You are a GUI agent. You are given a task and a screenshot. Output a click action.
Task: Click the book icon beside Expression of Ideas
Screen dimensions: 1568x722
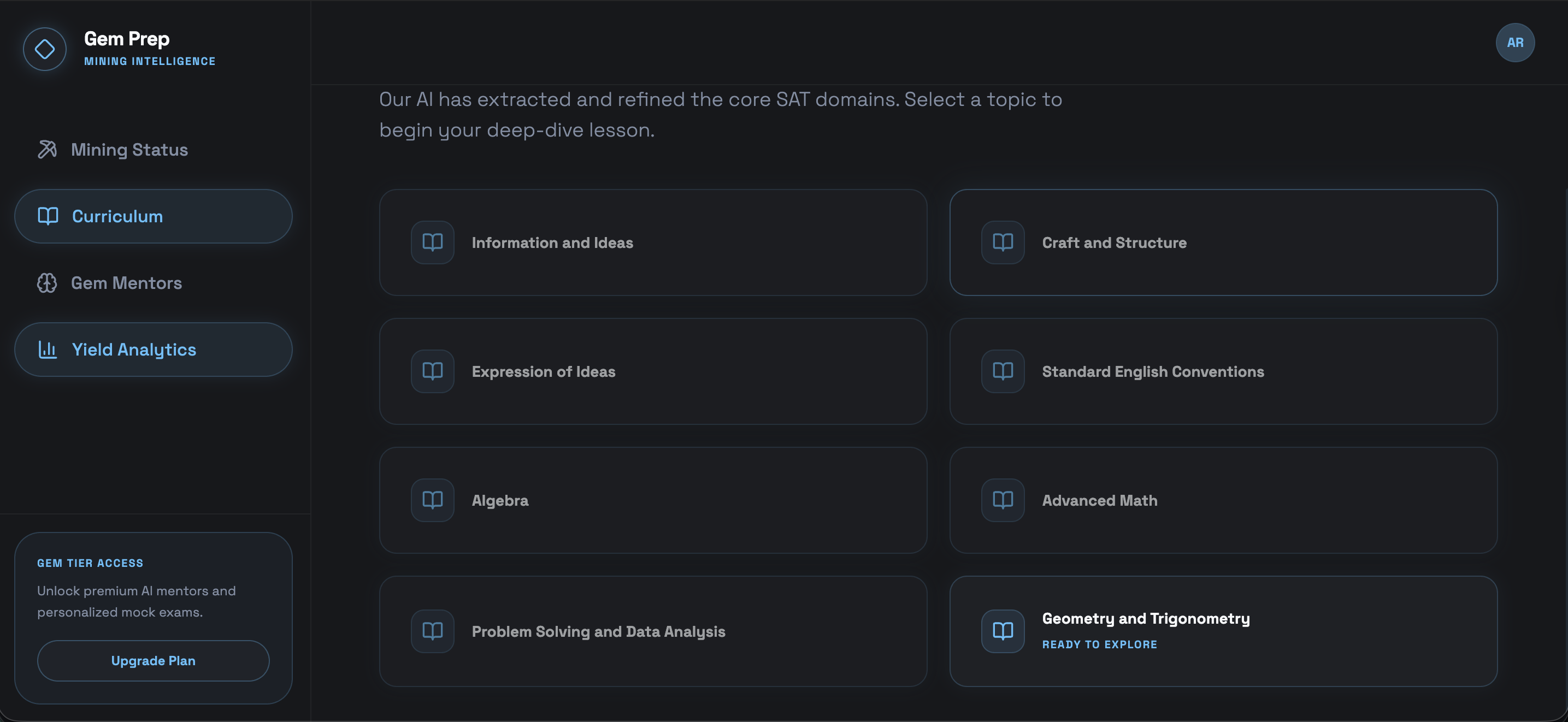point(432,371)
